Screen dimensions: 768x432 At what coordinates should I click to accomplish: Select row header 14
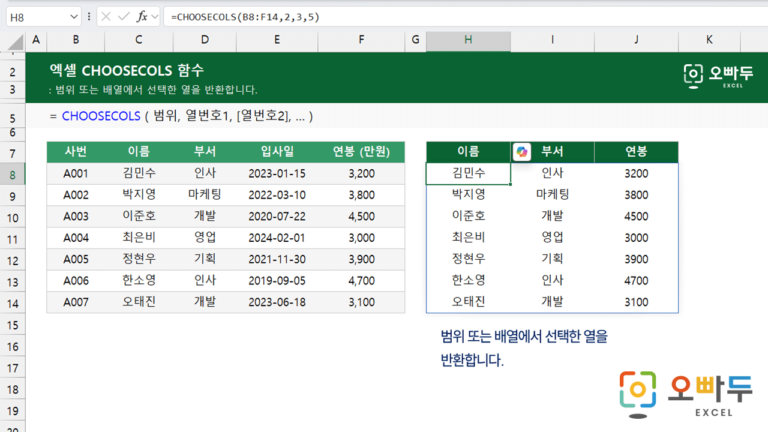point(13,303)
